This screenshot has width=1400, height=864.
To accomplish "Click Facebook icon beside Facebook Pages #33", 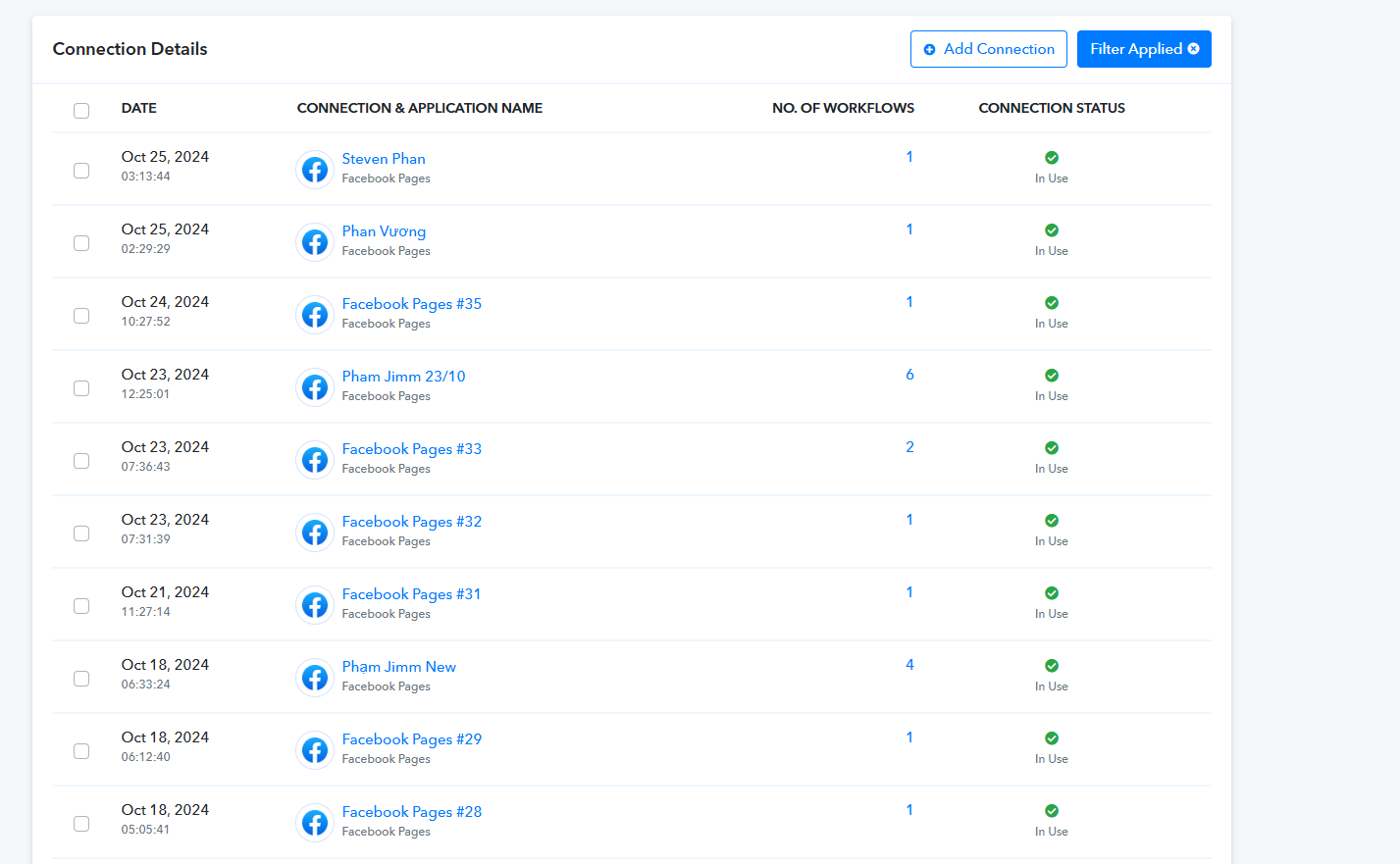I will pos(315,460).
